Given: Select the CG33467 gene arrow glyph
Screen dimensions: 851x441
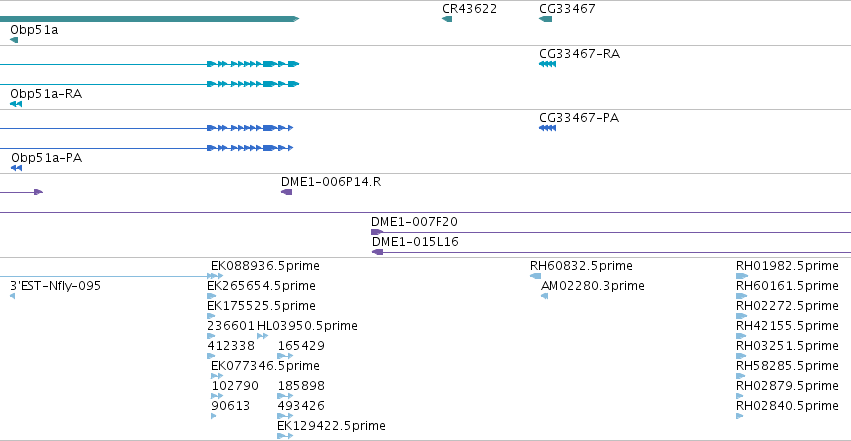Looking at the screenshot, I should (x=545, y=19).
